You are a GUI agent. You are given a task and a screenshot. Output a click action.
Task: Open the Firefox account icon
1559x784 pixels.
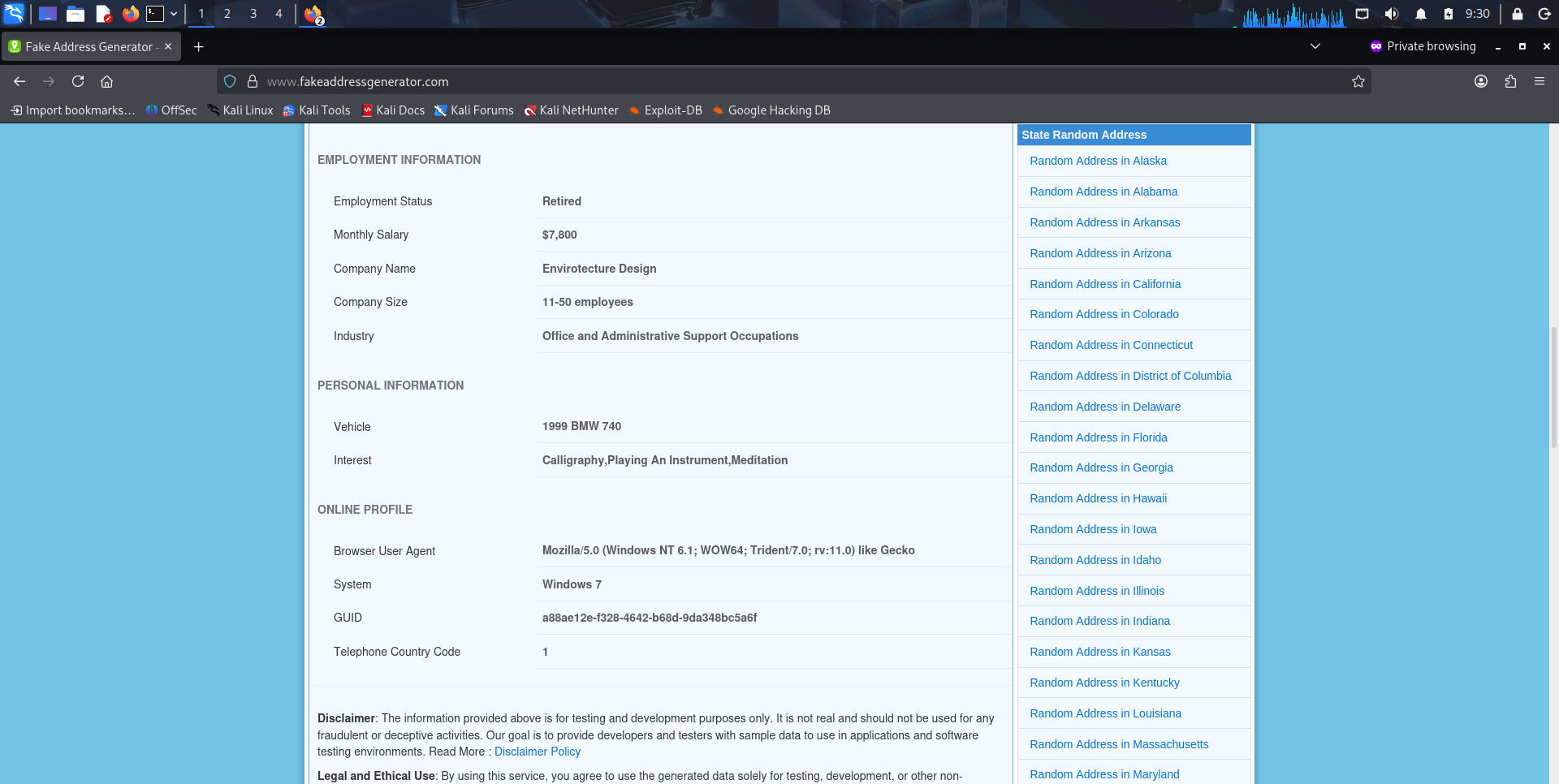coord(1481,81)
